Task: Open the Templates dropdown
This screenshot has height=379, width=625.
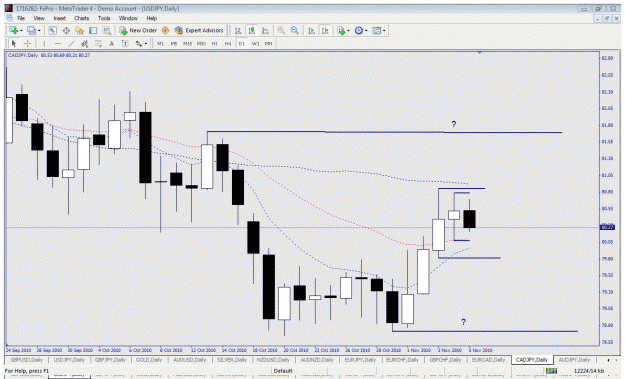Action: (x=378, y=30)
